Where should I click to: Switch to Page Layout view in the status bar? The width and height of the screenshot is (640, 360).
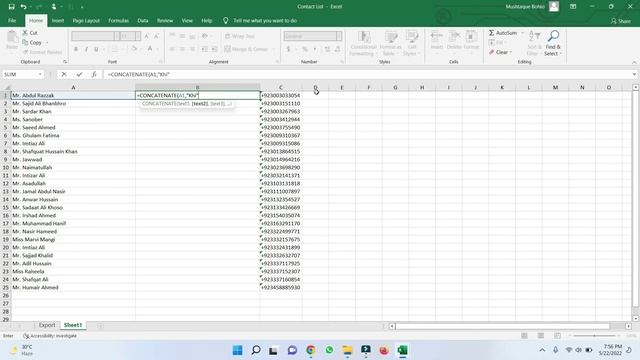pyautogui.click(x=540, y=336)
